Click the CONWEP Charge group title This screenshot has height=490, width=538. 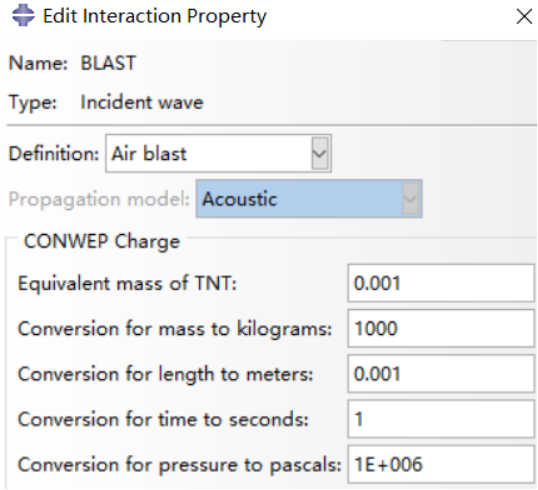coord(102,241)
